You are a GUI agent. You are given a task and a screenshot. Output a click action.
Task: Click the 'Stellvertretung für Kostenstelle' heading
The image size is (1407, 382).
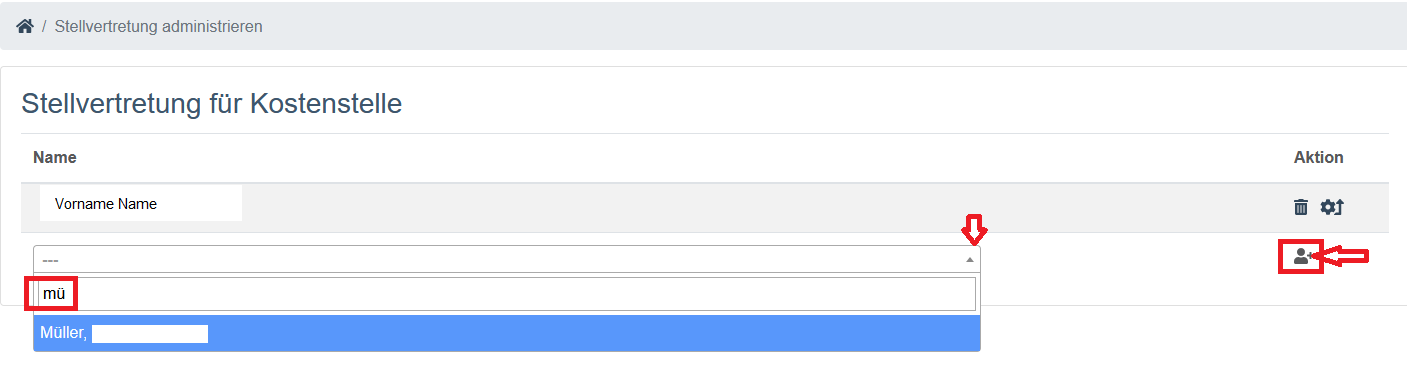click(x=212, y=103)
